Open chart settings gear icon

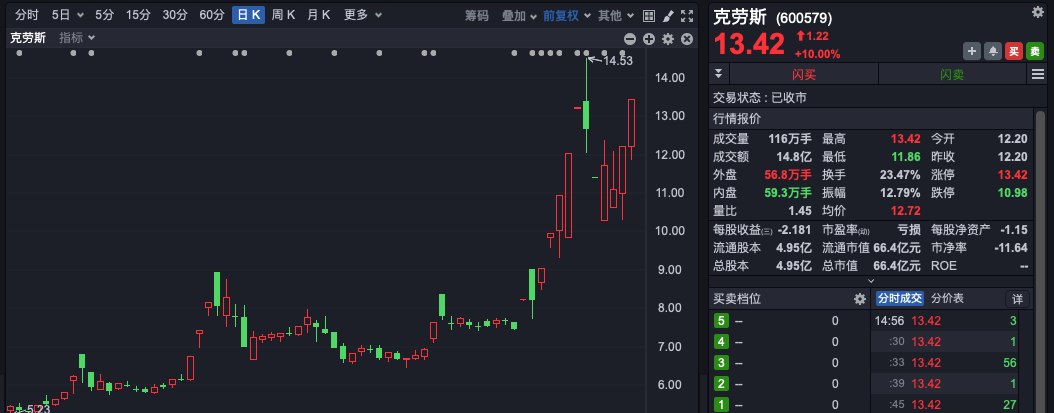[667, 39]
